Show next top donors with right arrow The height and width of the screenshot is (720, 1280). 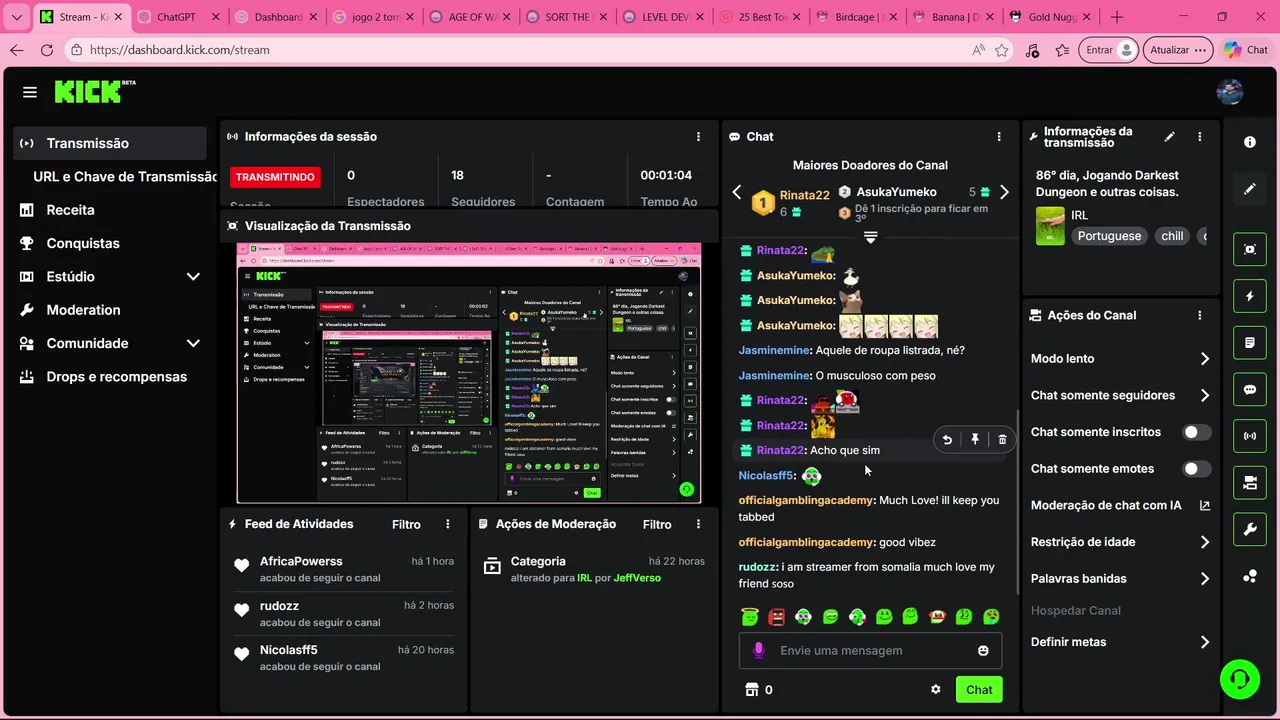1004,192
